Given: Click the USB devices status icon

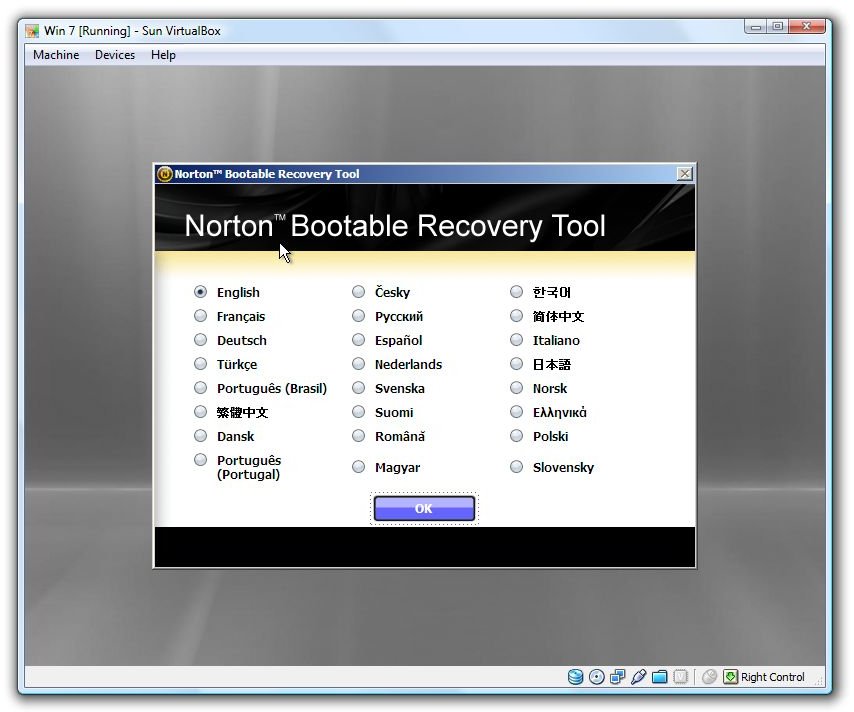Looking at the screenshot, I should pyautogui.click(x=638, y=677).
